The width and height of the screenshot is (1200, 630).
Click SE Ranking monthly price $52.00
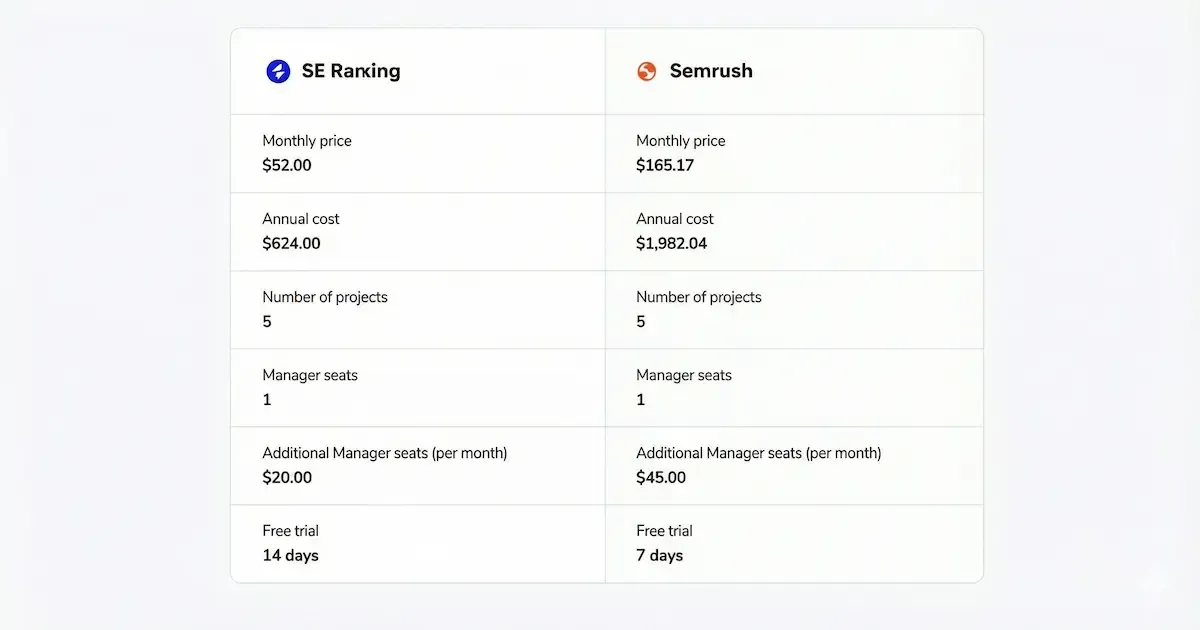coord(287,166)
